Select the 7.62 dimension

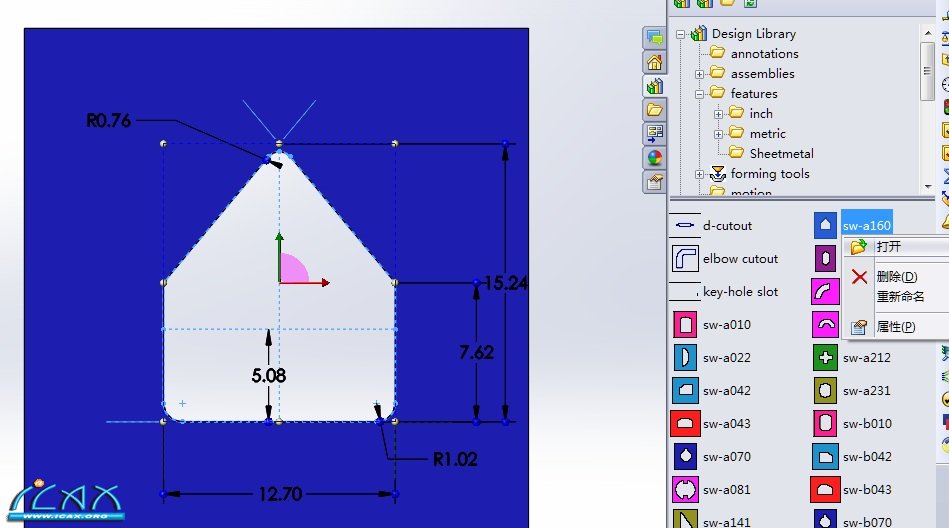(476, 352)
